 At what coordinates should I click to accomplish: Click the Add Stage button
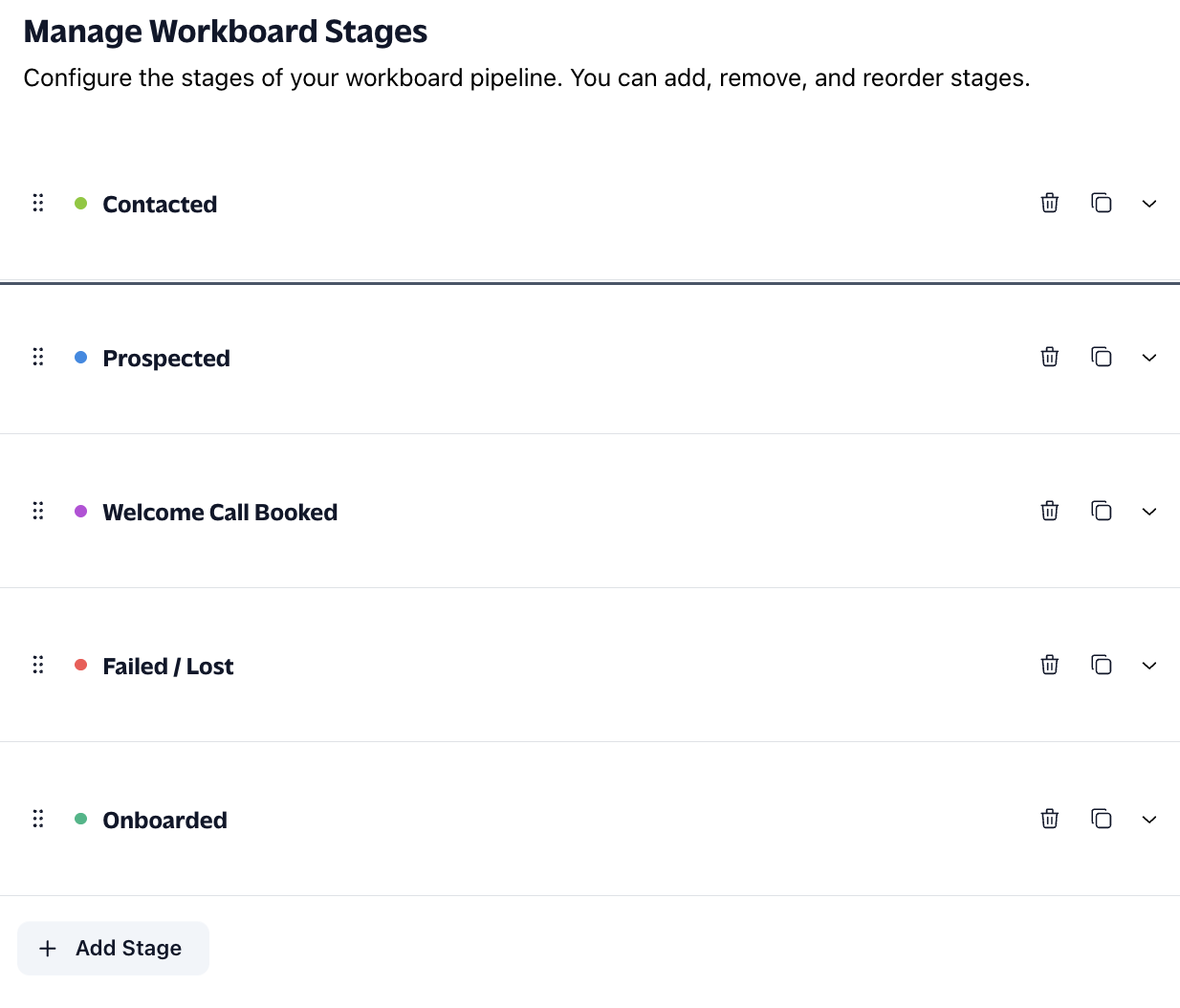click(x=113, y=948)
